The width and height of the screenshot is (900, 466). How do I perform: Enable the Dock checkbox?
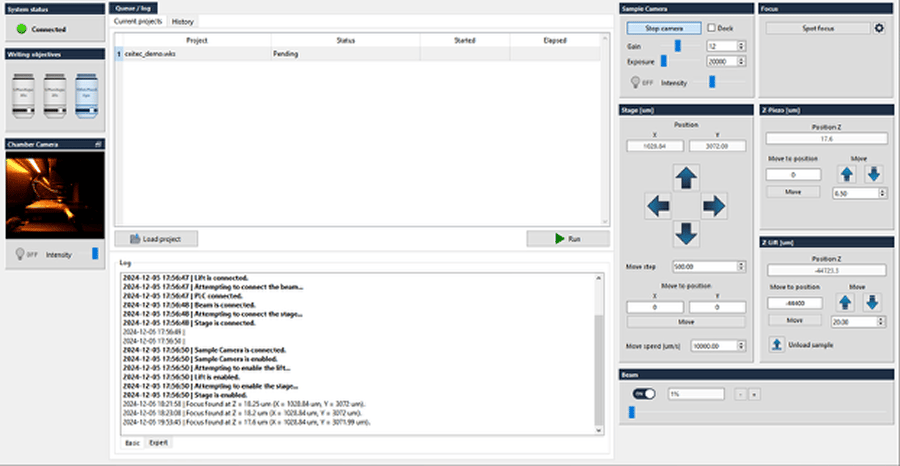click(712, 28)
